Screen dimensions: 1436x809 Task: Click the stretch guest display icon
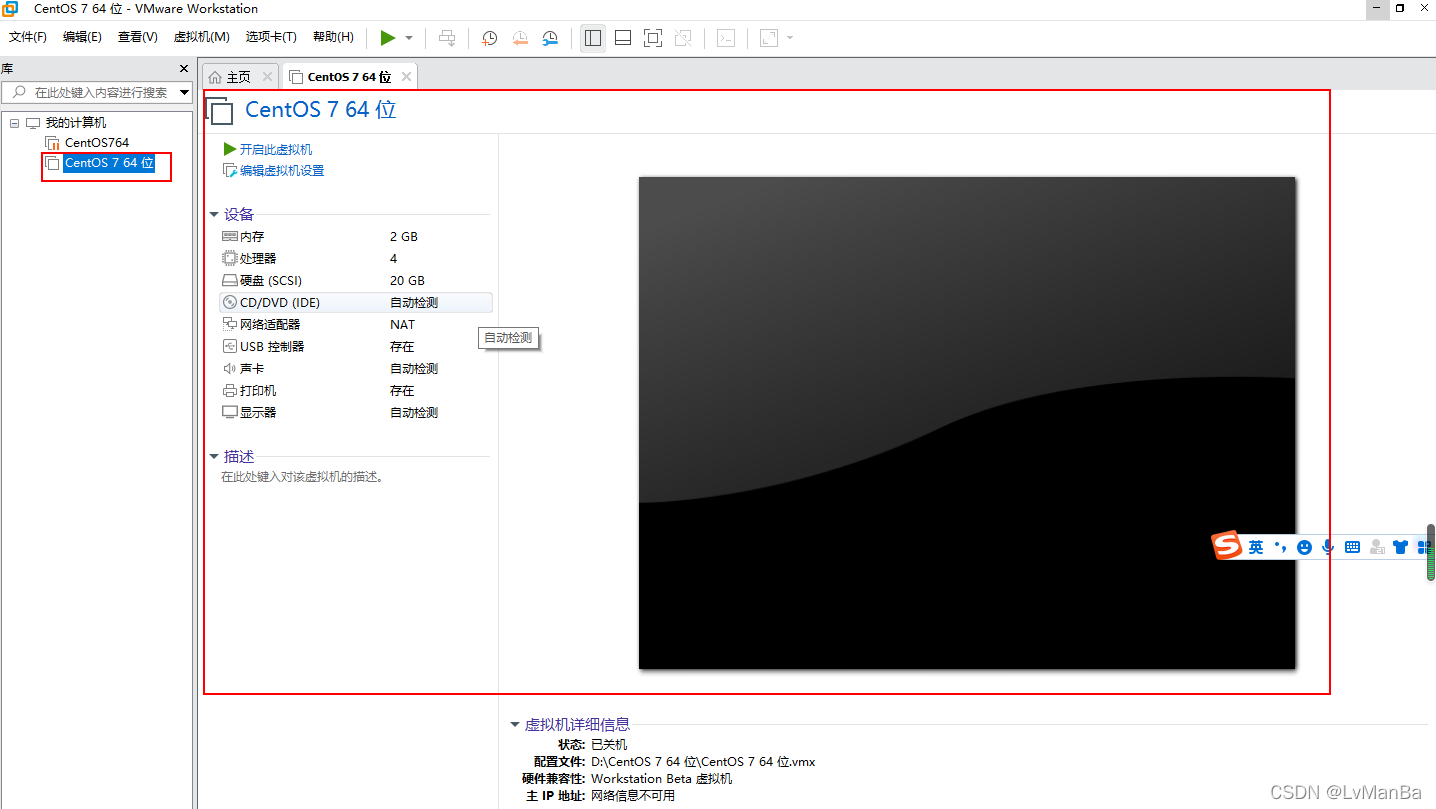pos(769,38)
